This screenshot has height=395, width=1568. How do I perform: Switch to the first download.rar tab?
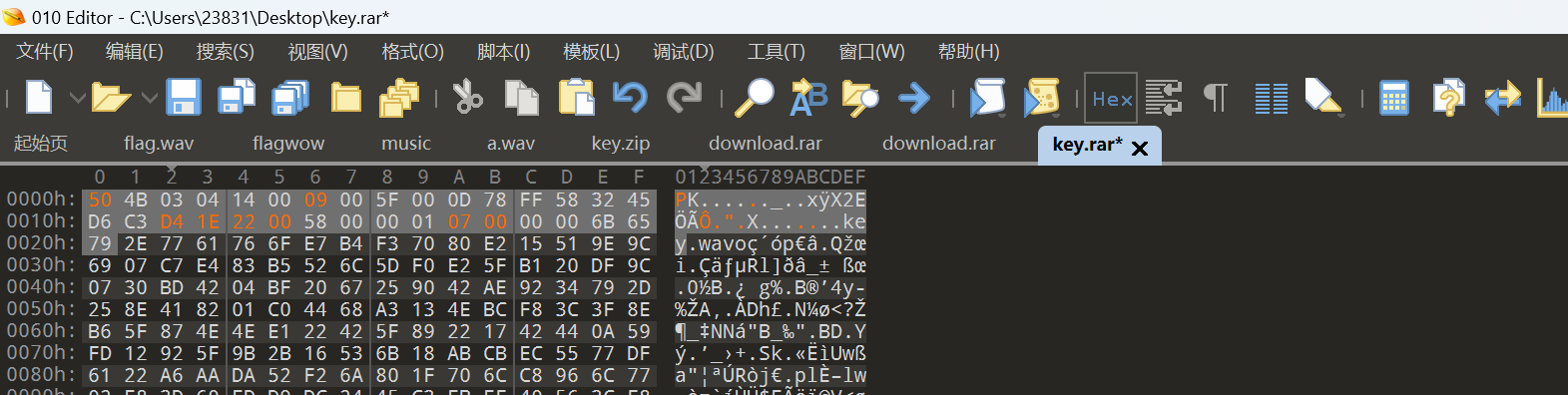(766, 144)
